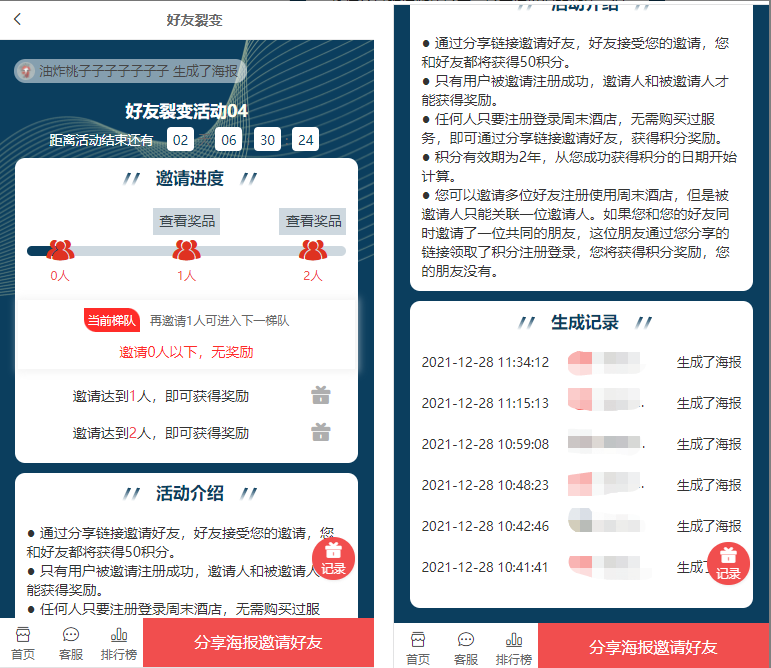Select the record dated 2021-12-28 11:34:12
771x668 pixels.
tap(580, 362)
